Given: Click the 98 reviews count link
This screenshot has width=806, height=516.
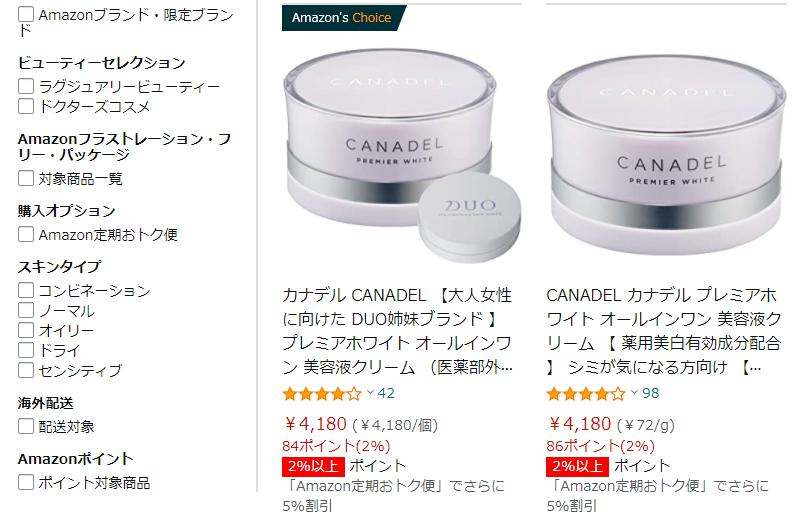Looking at the screenshot, I should click(x=650, y=393).
